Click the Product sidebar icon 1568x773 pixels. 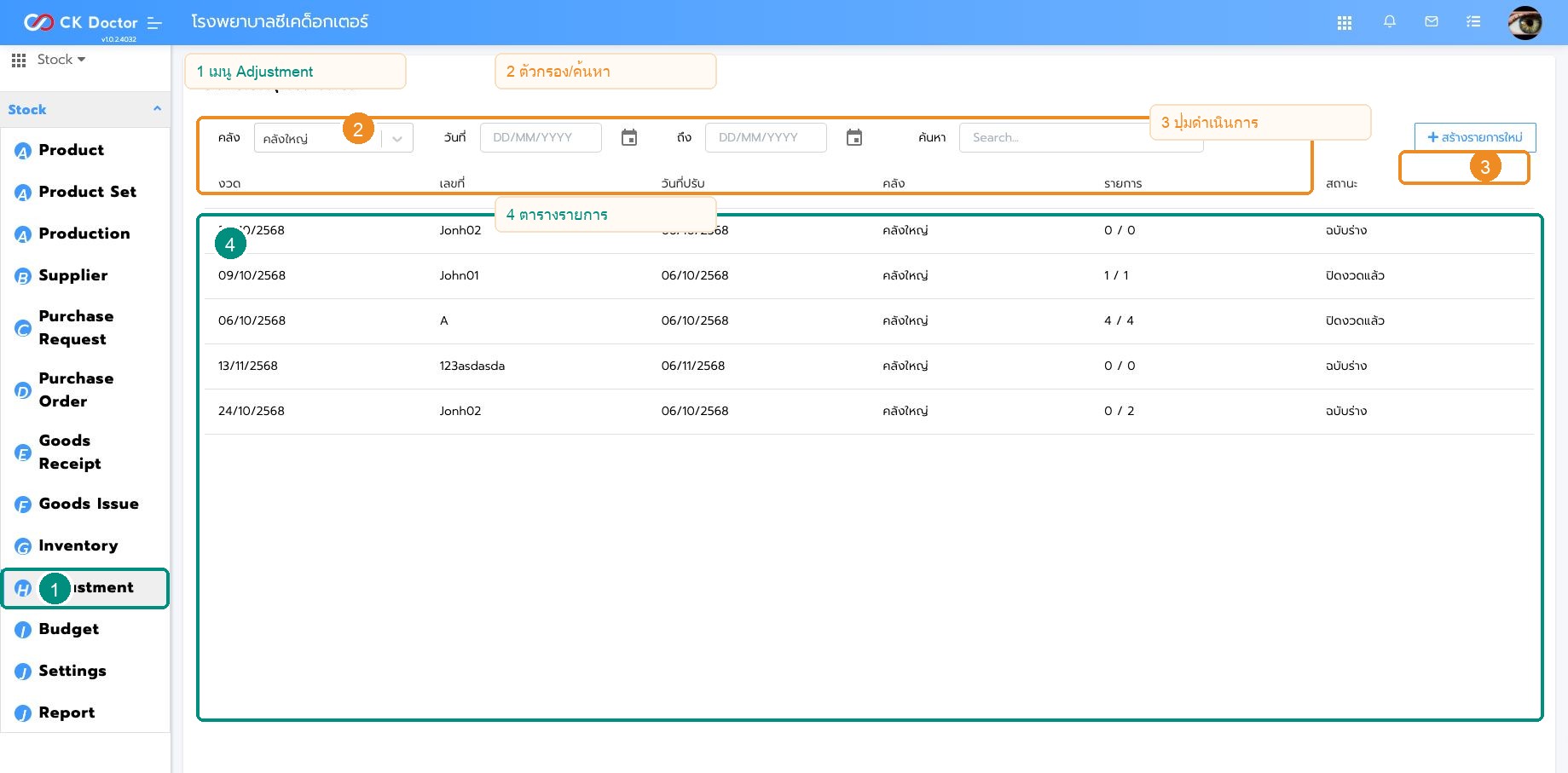point(23,152)
